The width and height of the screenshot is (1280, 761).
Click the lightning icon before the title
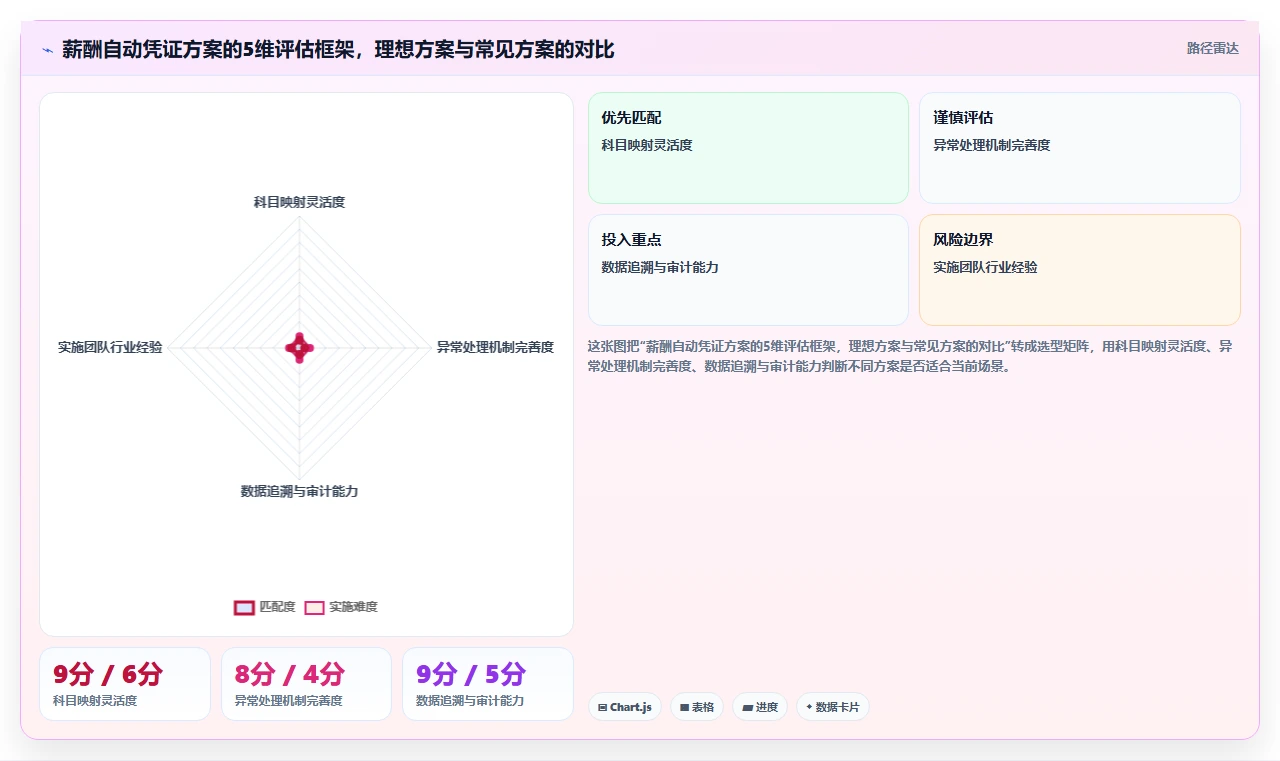pos(48,50)
